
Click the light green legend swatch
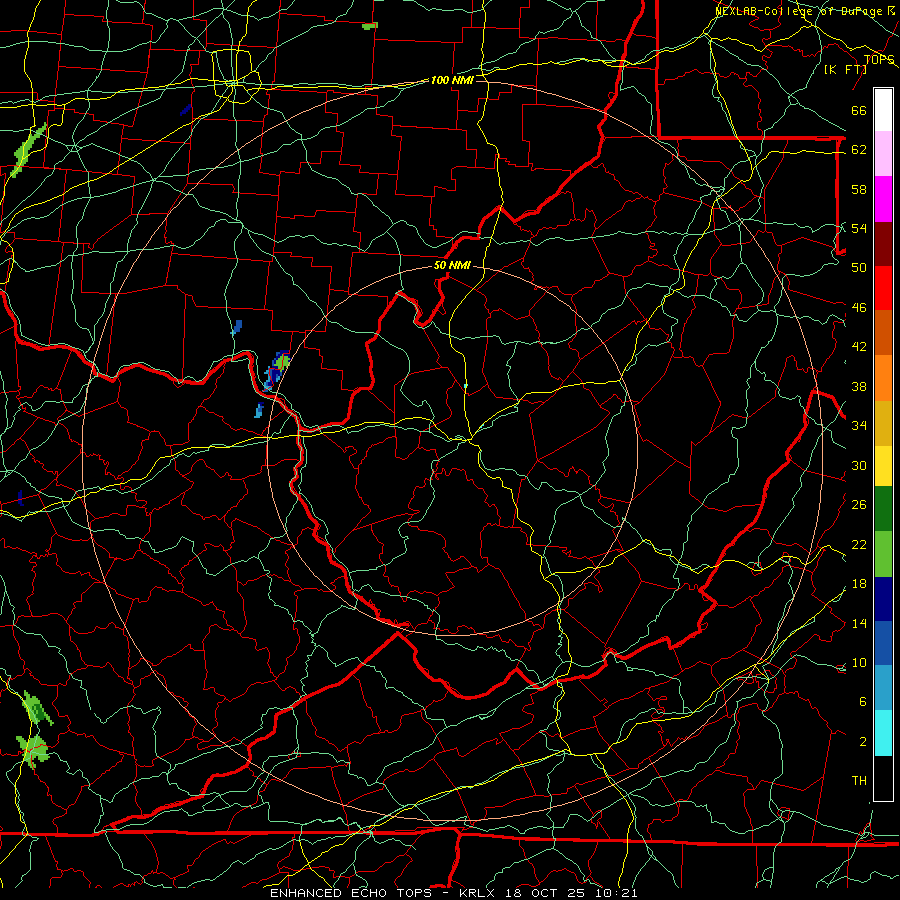click(x=883, y=553)
